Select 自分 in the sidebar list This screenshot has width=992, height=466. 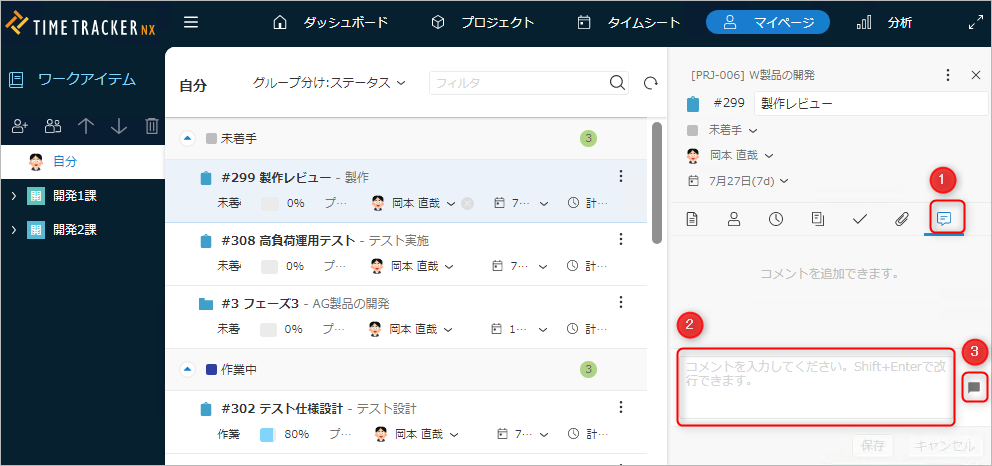point(82,162)
